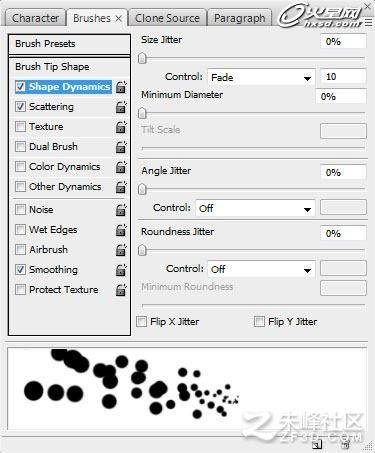Enable the Wet Edges checkbox
The image size is (375, 453).
(x=20, y=230)
